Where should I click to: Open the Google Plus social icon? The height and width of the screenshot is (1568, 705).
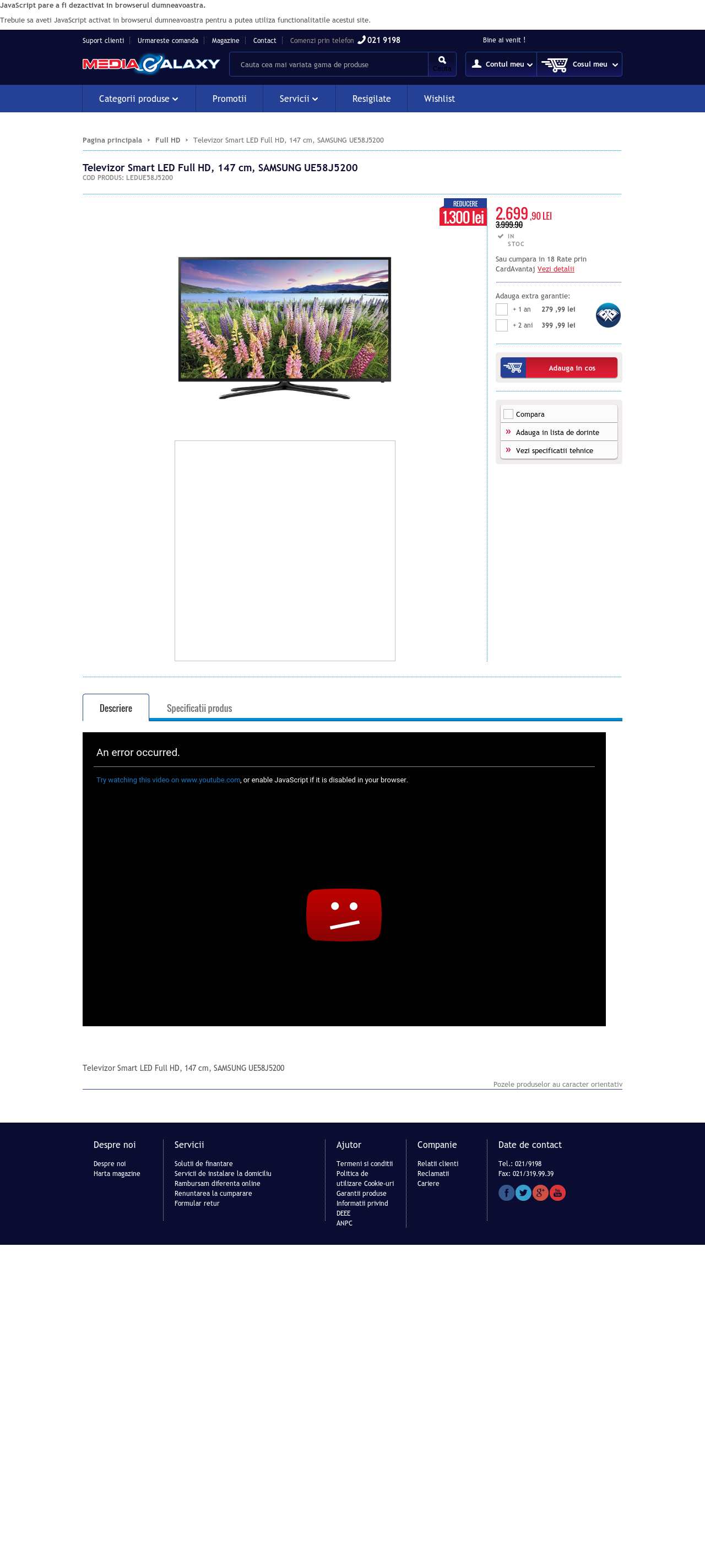(x=540, y=1193)
